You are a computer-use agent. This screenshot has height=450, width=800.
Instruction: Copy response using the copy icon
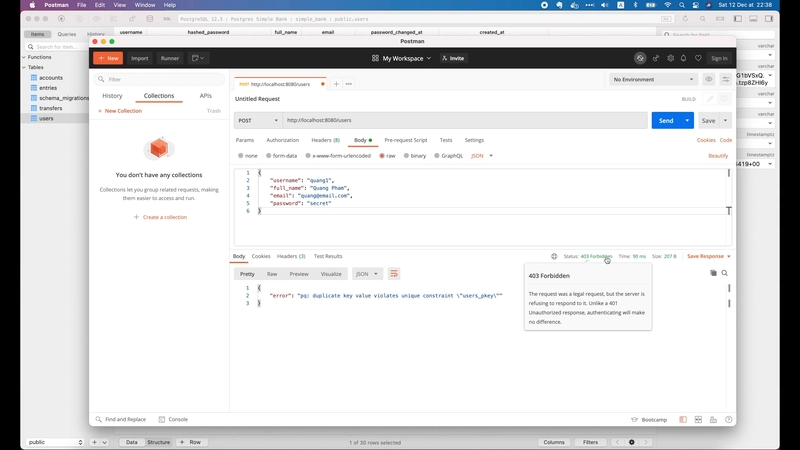(x=713, y=273)
